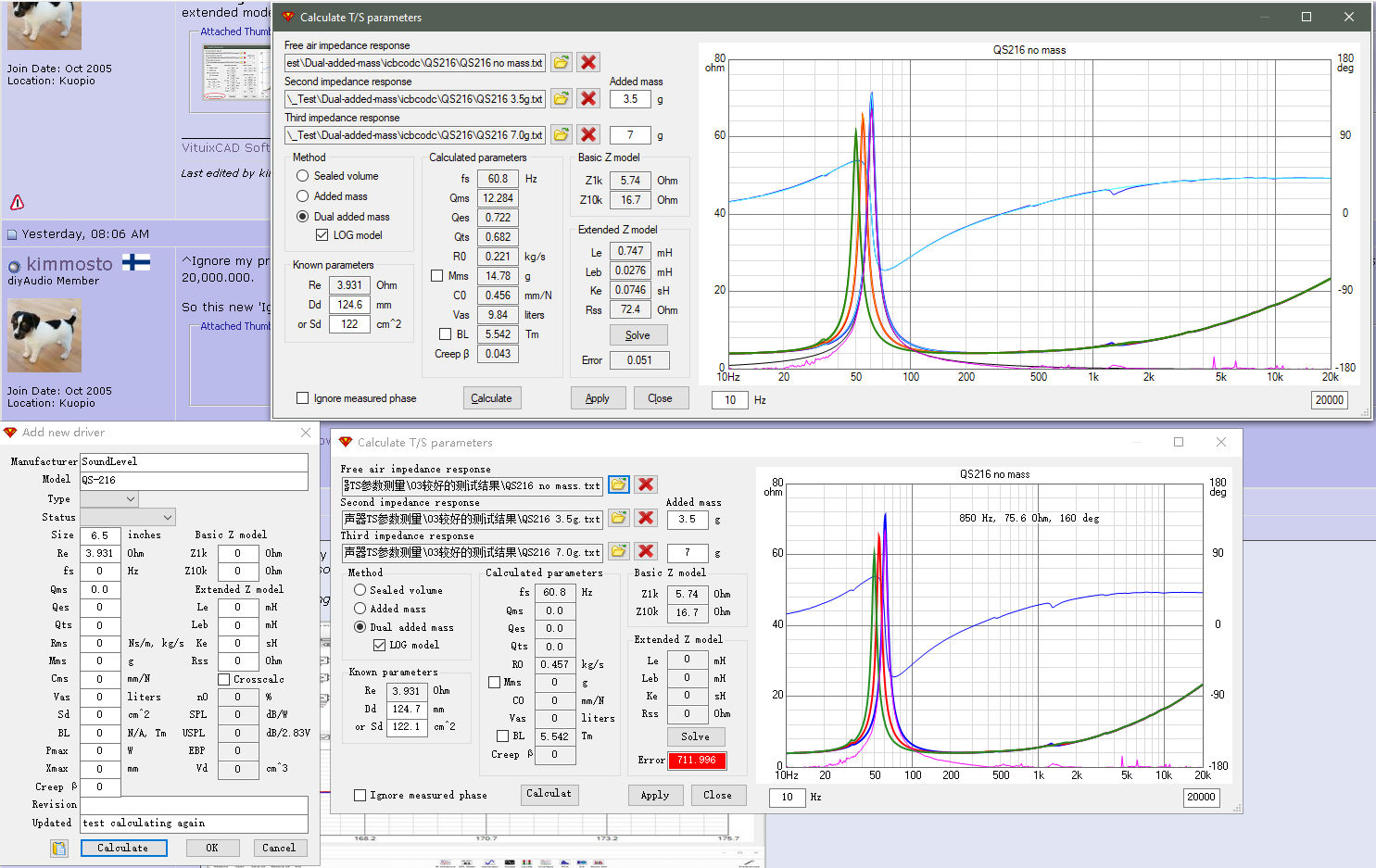Viewport: 1376px width, 868px height.
Task: Click Close button in upper window
Action: click(661, 398)
